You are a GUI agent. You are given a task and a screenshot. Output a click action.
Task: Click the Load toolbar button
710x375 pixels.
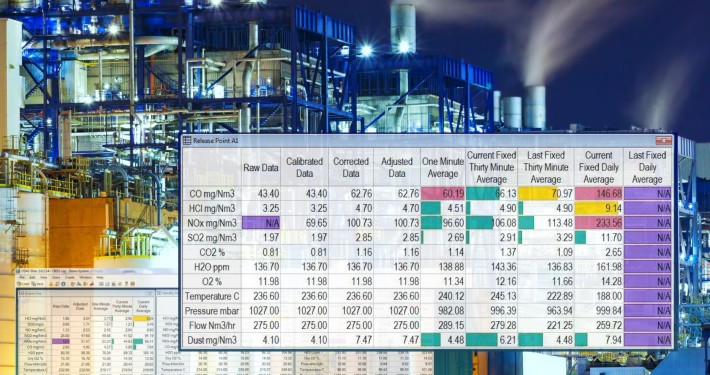point(23,284)
